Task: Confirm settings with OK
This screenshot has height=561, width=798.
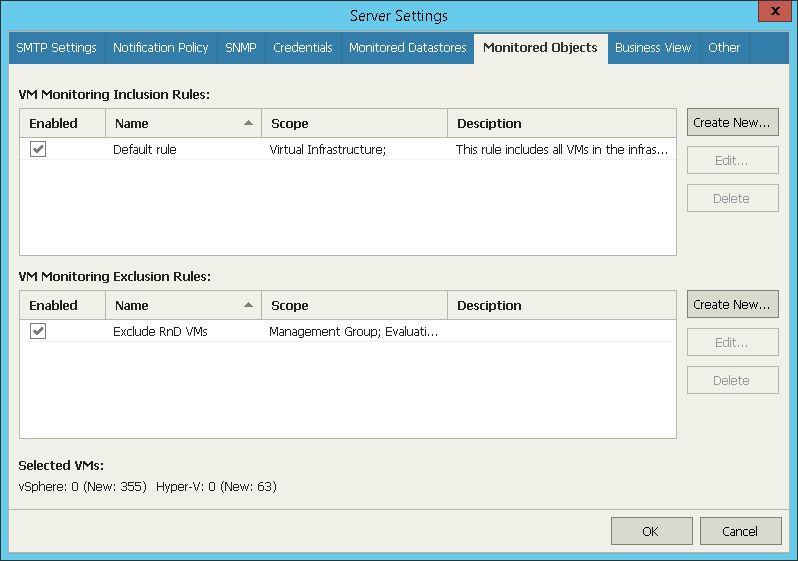Action: coord(651,531)
